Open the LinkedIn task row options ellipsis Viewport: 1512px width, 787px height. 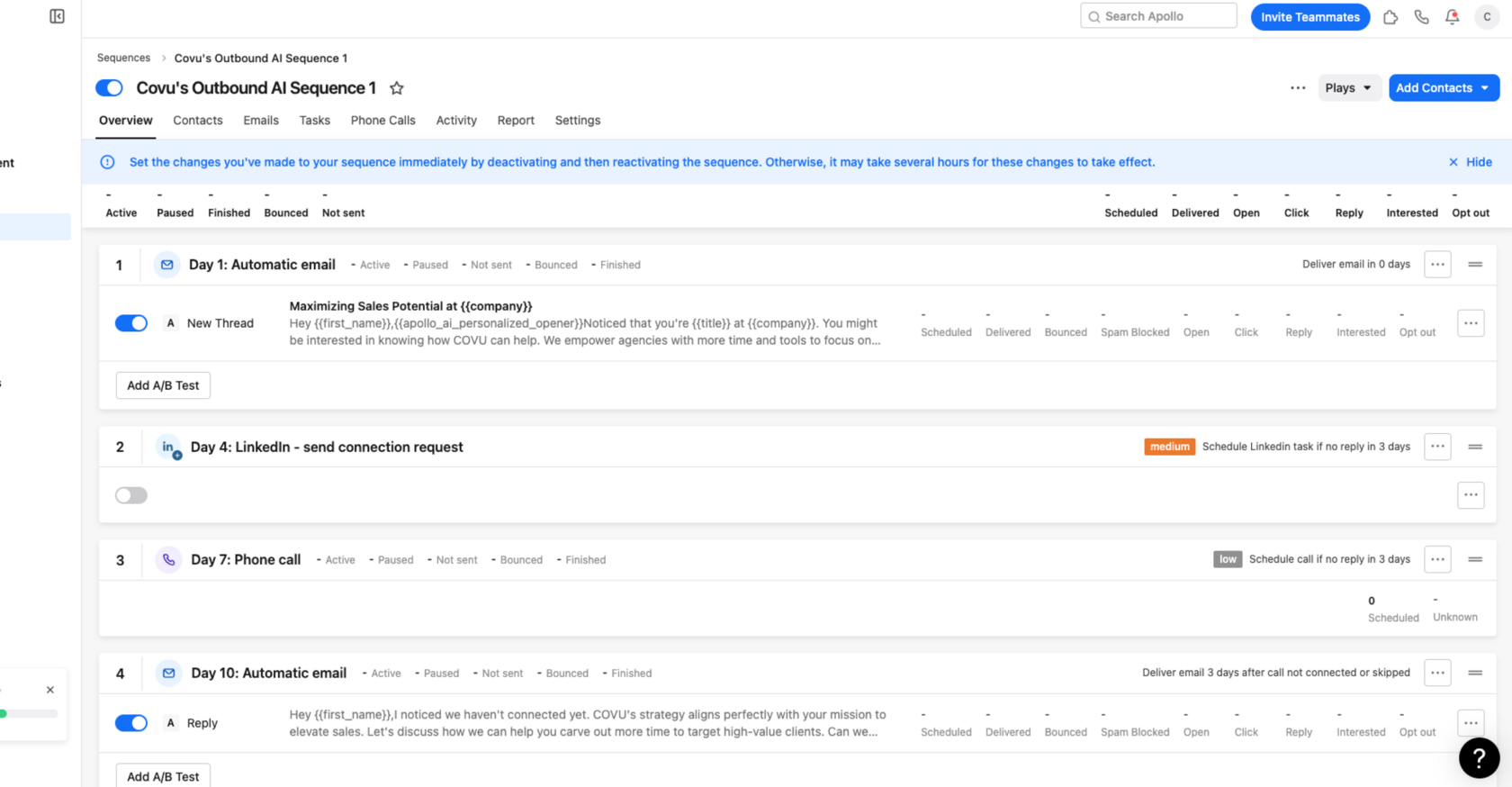(1471, 495)
